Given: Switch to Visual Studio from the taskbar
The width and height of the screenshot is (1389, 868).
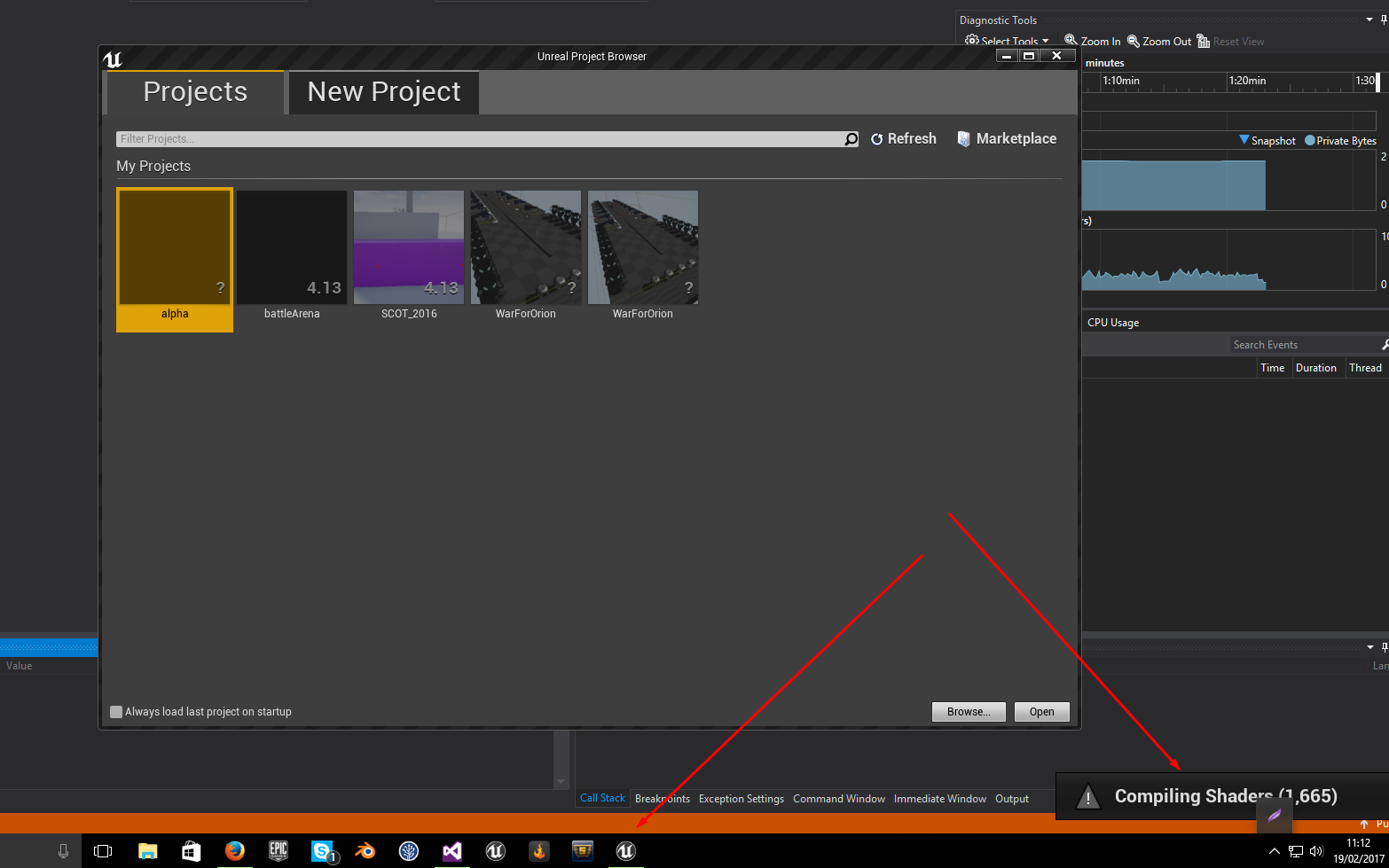Looking at the screenshot, I should tap(452, 851).
